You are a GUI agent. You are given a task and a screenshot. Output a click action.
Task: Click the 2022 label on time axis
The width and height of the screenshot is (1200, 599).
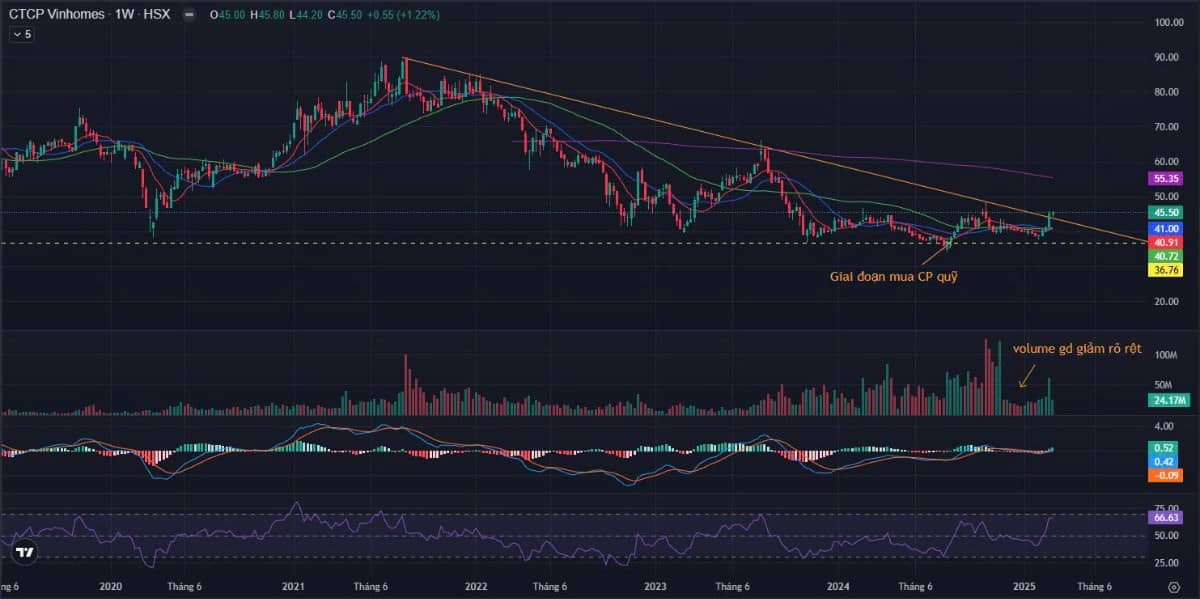476,587
